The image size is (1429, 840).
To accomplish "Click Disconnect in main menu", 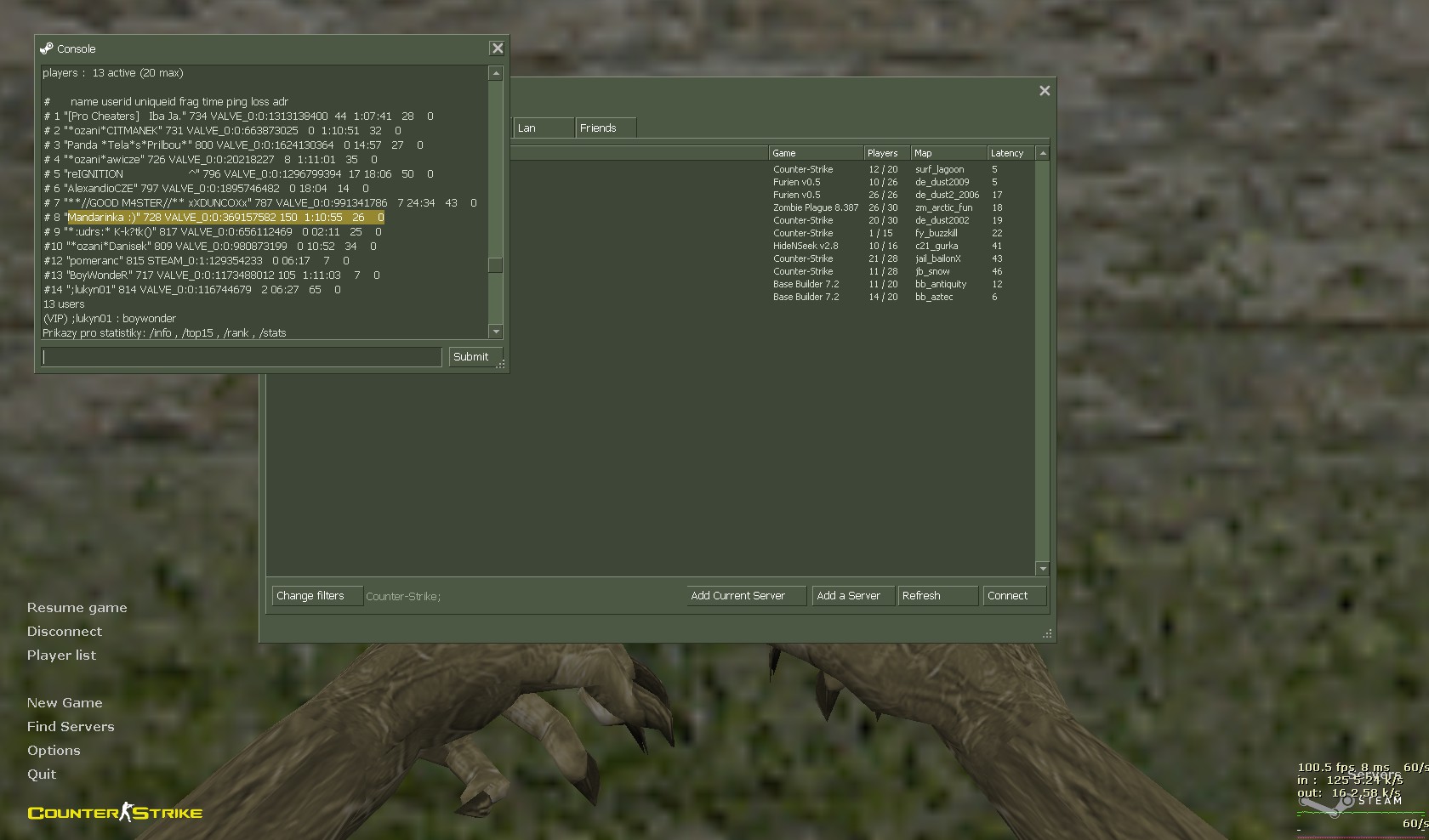I will tap(64, 632).
